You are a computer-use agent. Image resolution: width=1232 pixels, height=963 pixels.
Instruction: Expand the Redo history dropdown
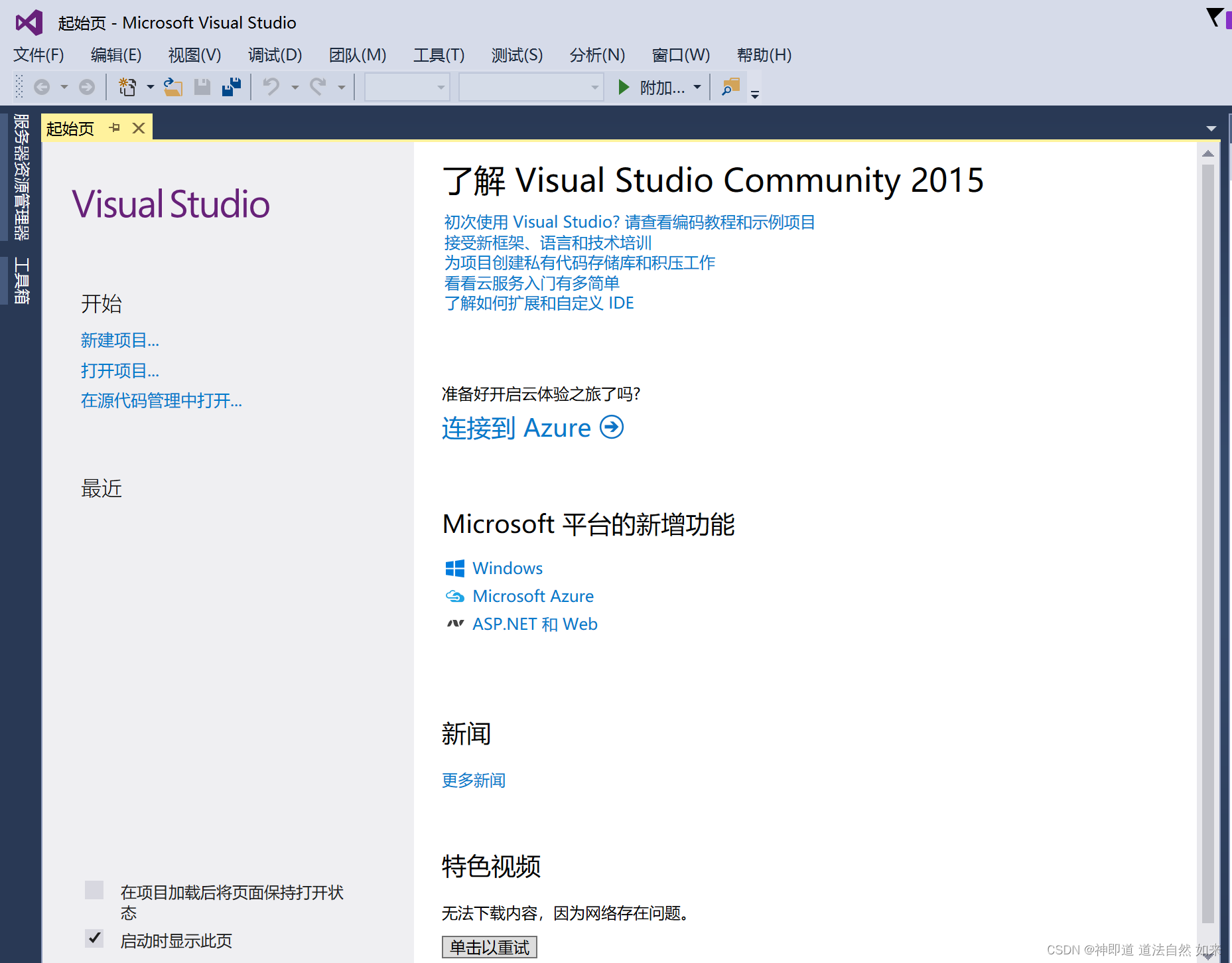[x=342, y=87]
